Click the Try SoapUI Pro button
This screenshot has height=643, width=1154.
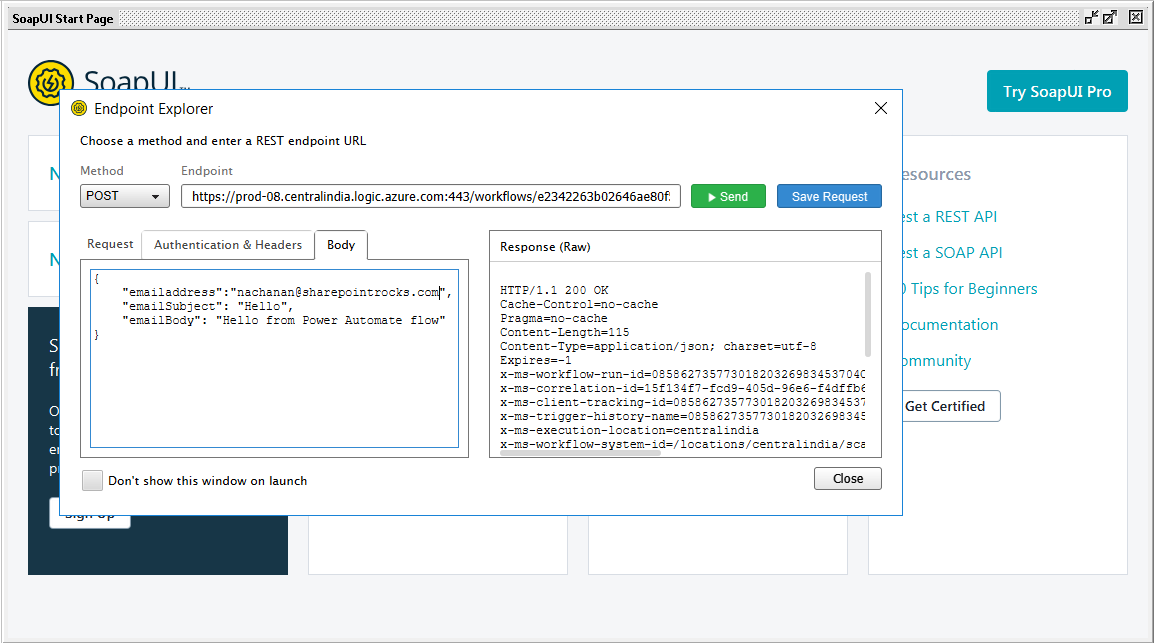tap(1057, 91)
